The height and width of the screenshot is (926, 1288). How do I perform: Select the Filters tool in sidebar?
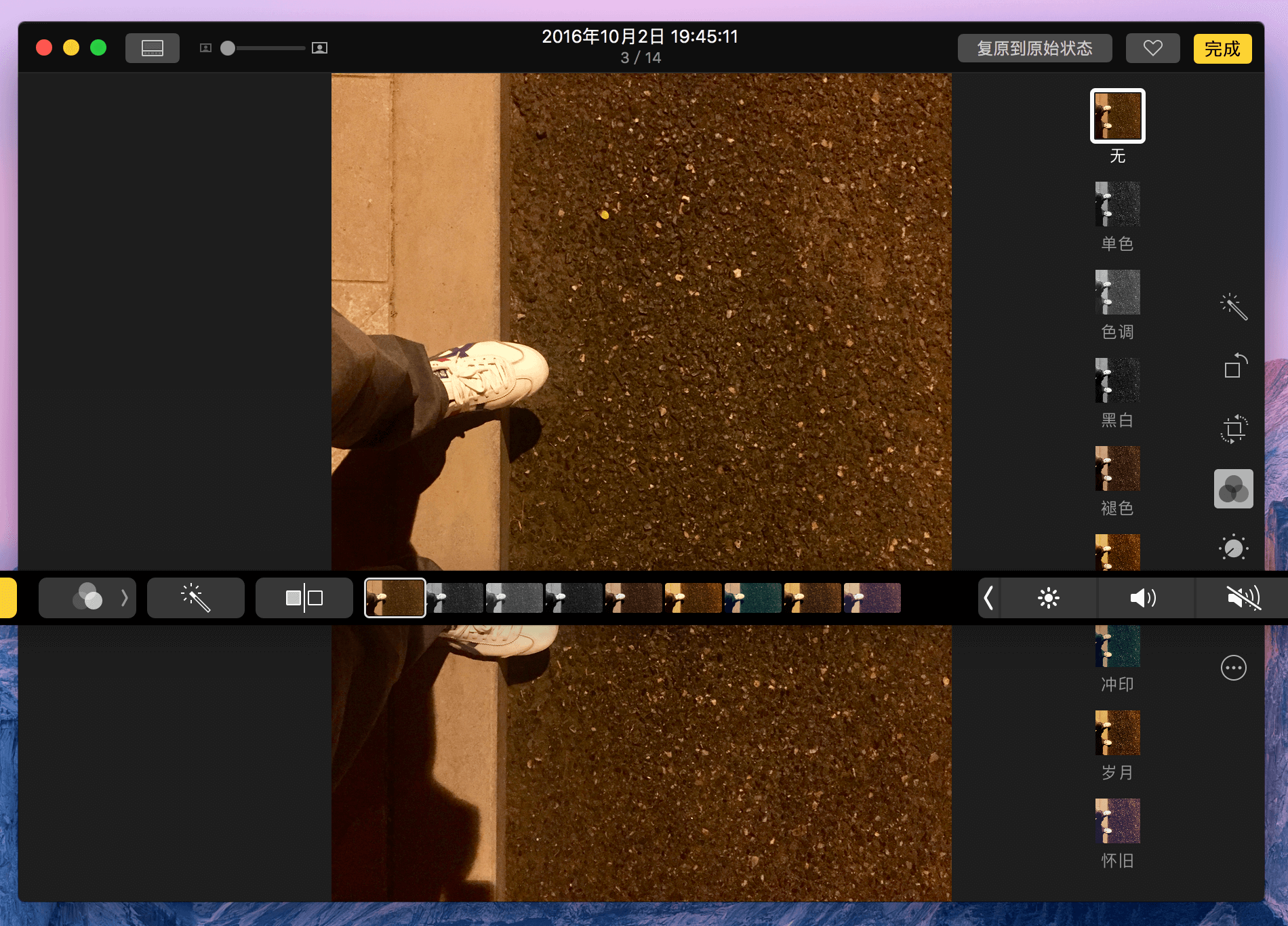point(1234,489)
